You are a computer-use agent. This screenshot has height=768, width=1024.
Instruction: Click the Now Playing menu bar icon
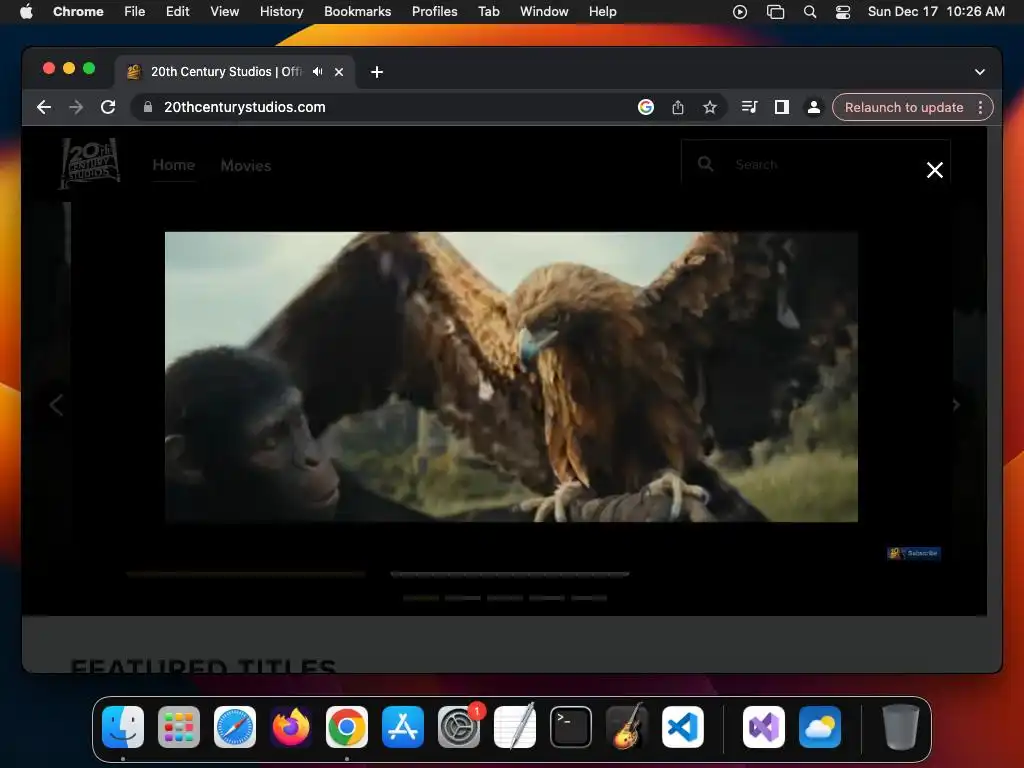[740, 12]
